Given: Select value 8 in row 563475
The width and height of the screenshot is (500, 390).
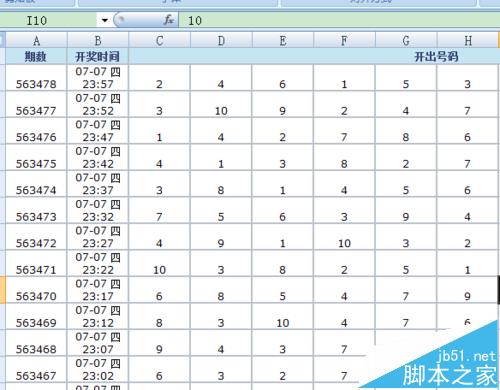Looking at the screenshot, I should point(344,157).
